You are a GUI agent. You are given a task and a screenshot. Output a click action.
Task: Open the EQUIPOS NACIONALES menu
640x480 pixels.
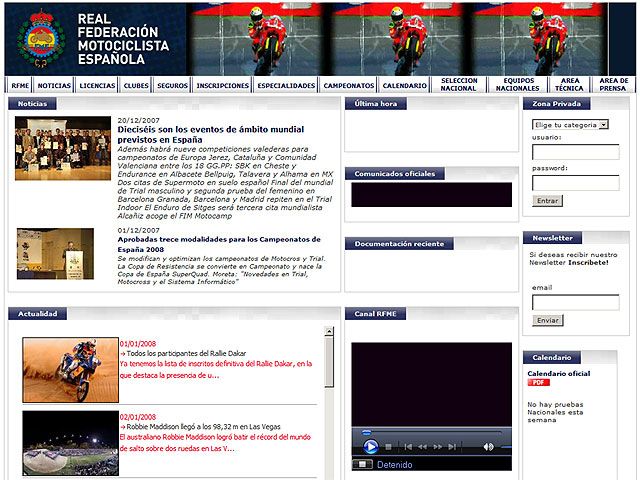(x=518, y=84)
